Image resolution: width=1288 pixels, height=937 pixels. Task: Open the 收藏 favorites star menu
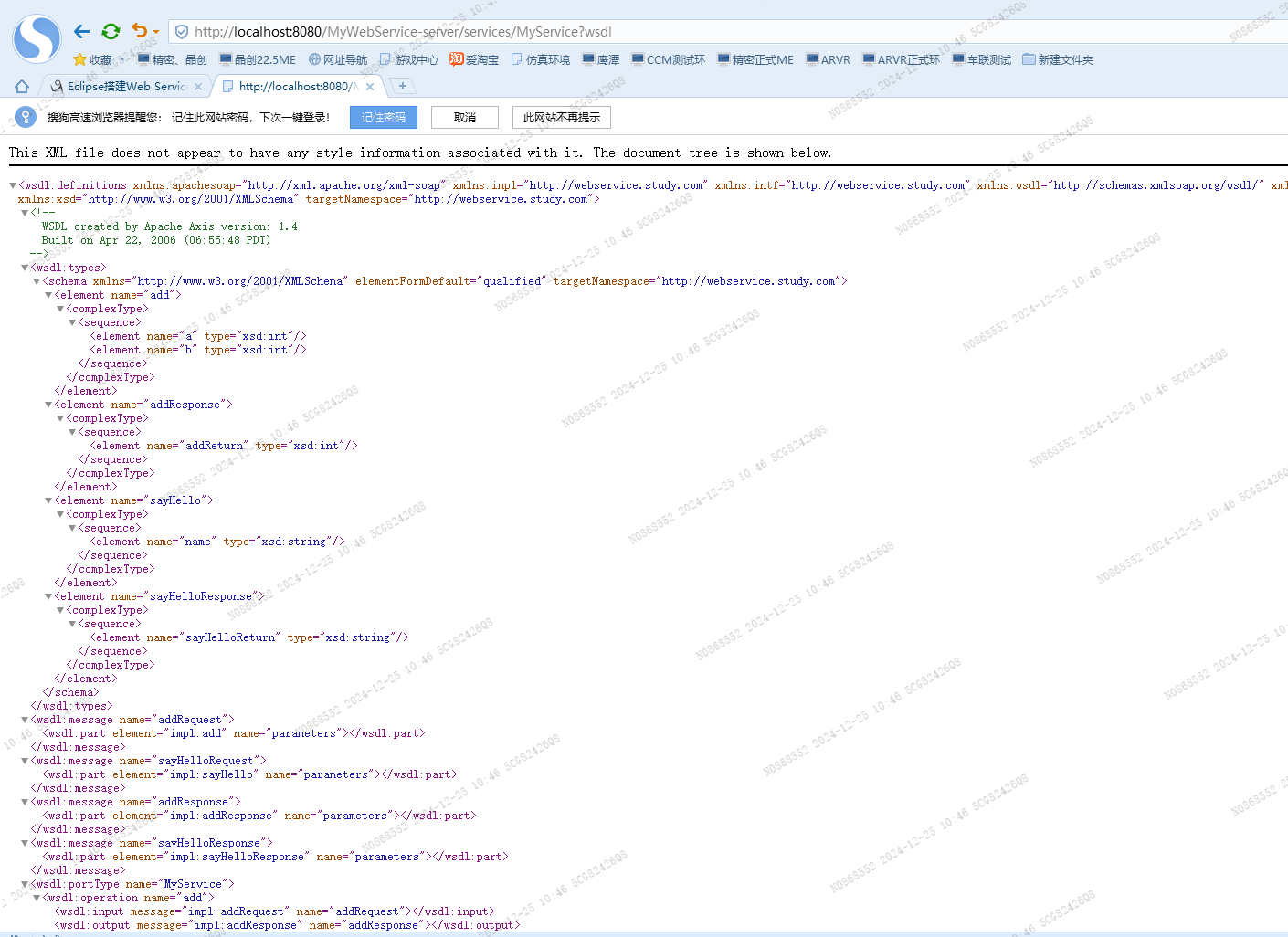tap(99, 59)
